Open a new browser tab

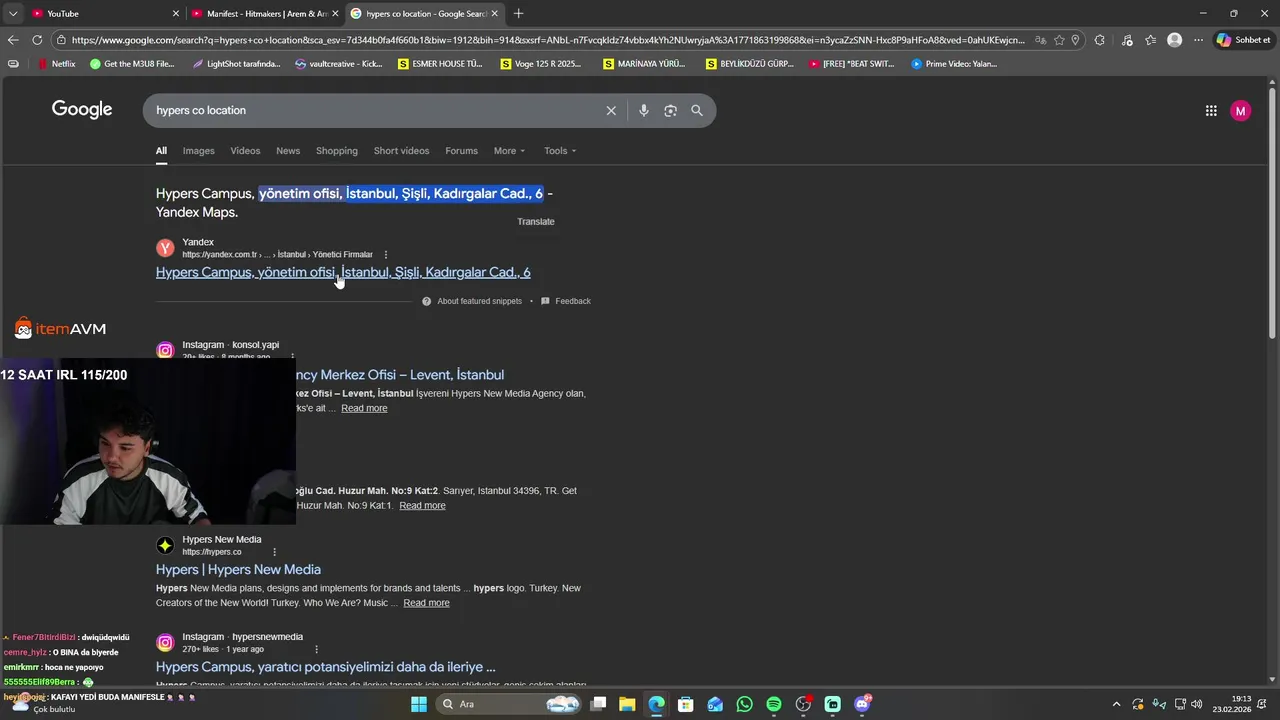[x=518, y=13]
